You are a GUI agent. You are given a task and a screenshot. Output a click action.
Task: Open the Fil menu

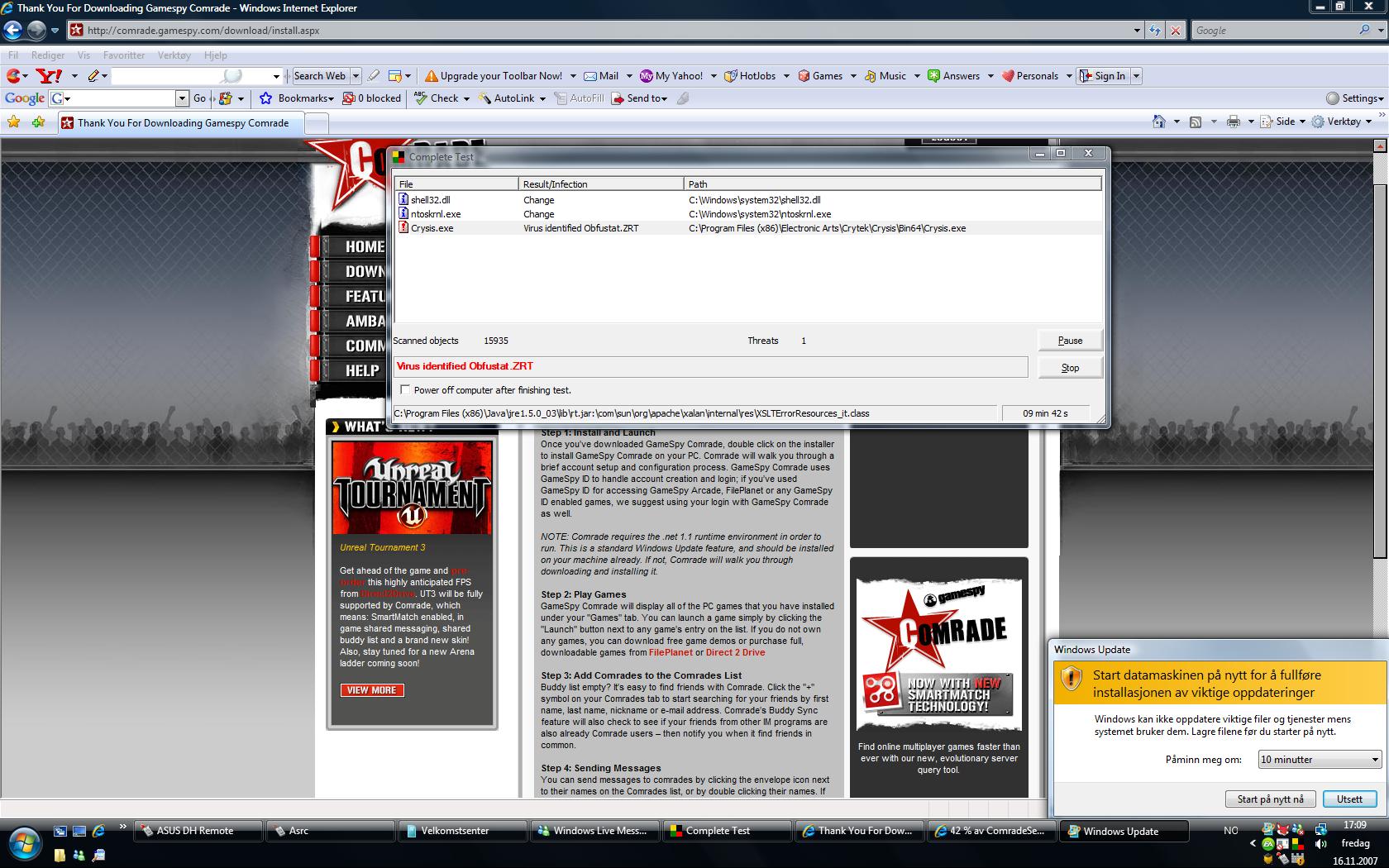click(13, 55)
